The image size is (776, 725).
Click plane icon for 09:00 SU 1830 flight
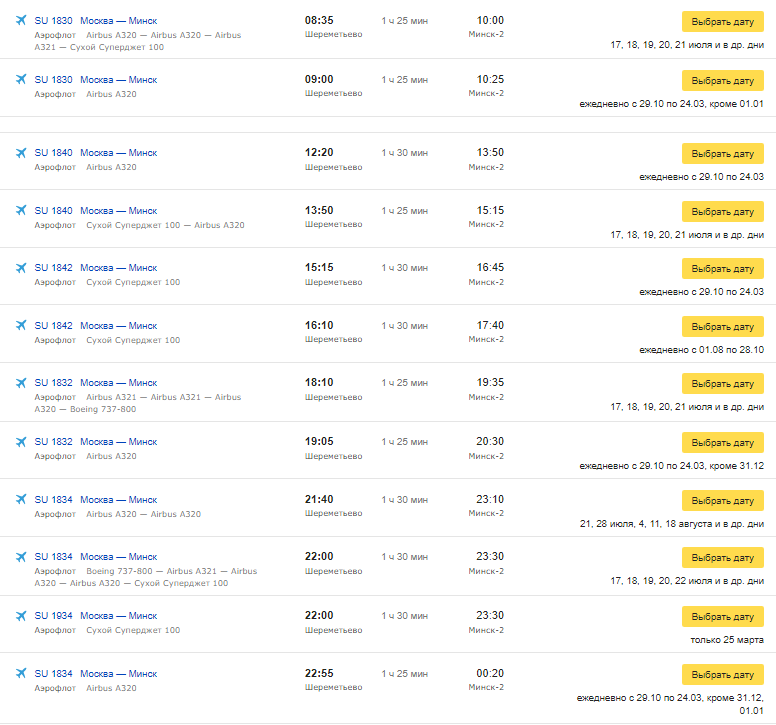[21, 80]
